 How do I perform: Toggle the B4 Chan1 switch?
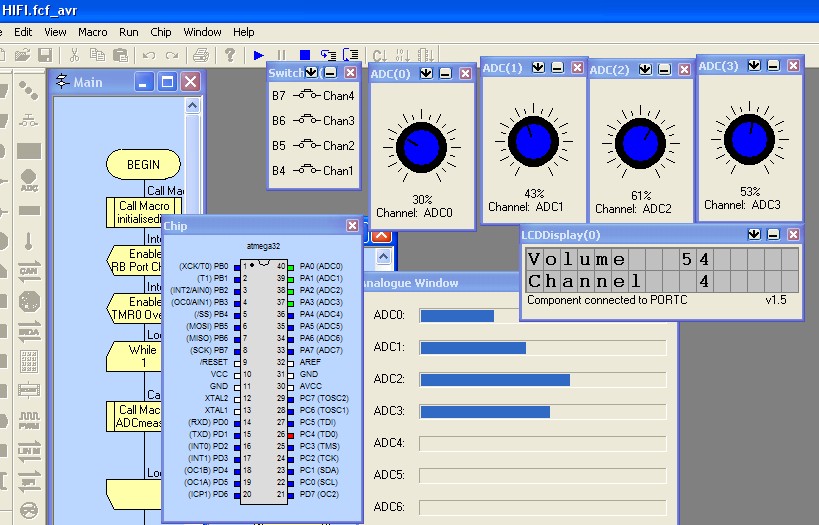(x=305, y=171)
